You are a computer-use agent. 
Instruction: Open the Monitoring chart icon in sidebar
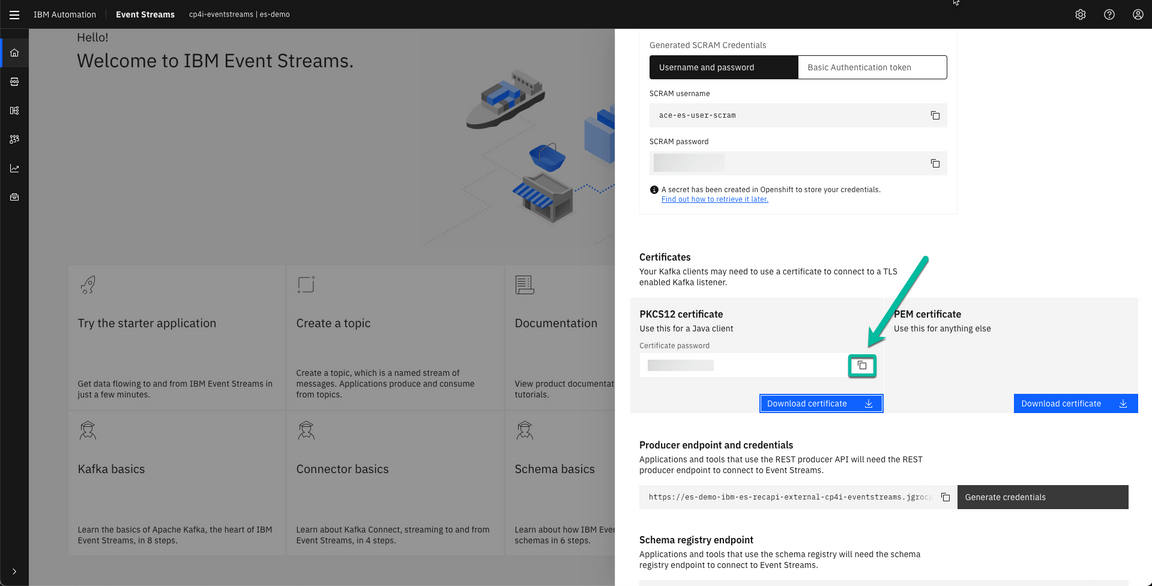point(14,167)
